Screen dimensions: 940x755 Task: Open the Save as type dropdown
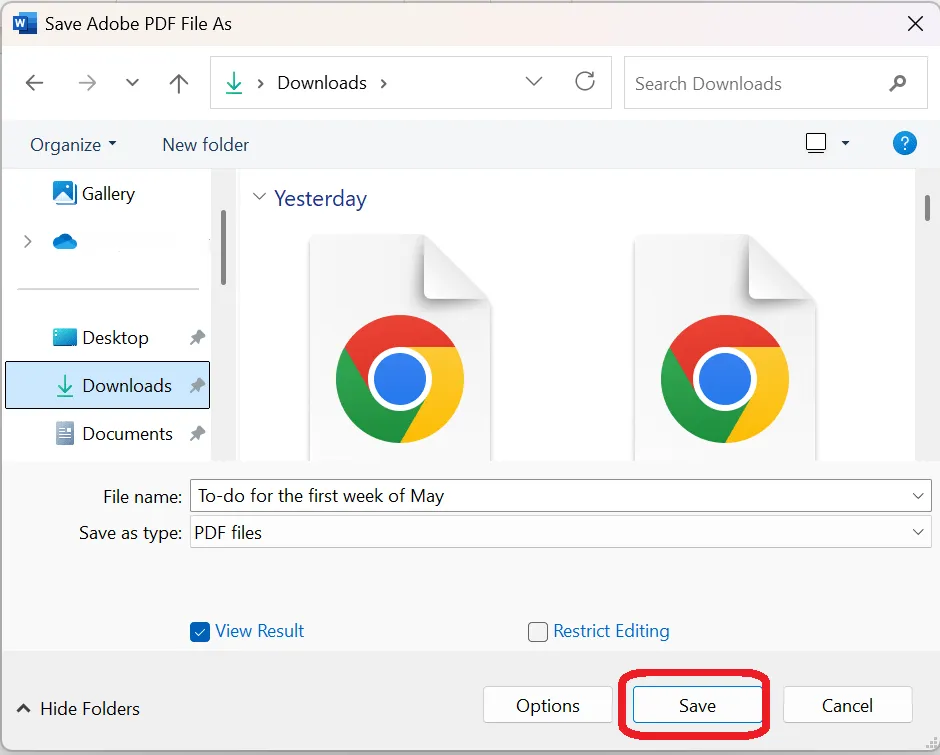[x=918, y=532]
